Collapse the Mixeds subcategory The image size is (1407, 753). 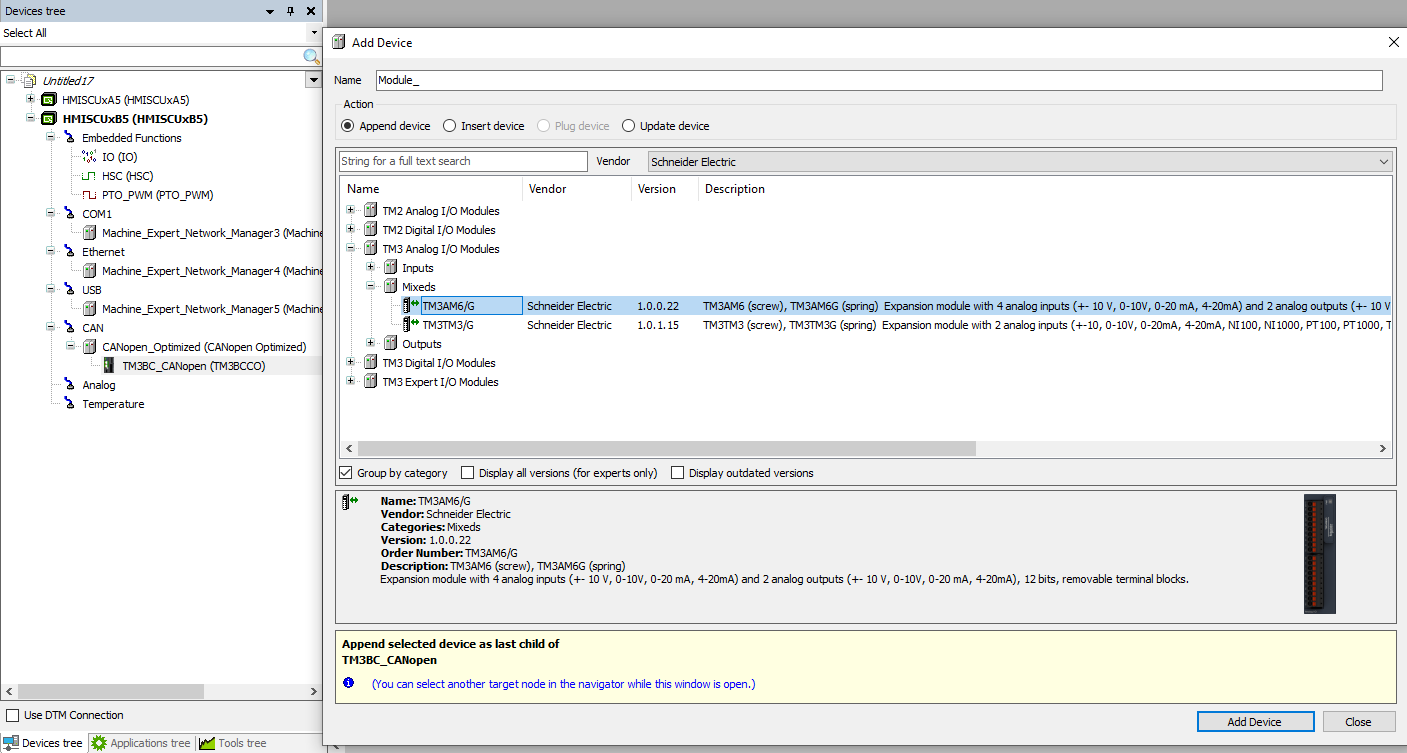coord(371,287)
